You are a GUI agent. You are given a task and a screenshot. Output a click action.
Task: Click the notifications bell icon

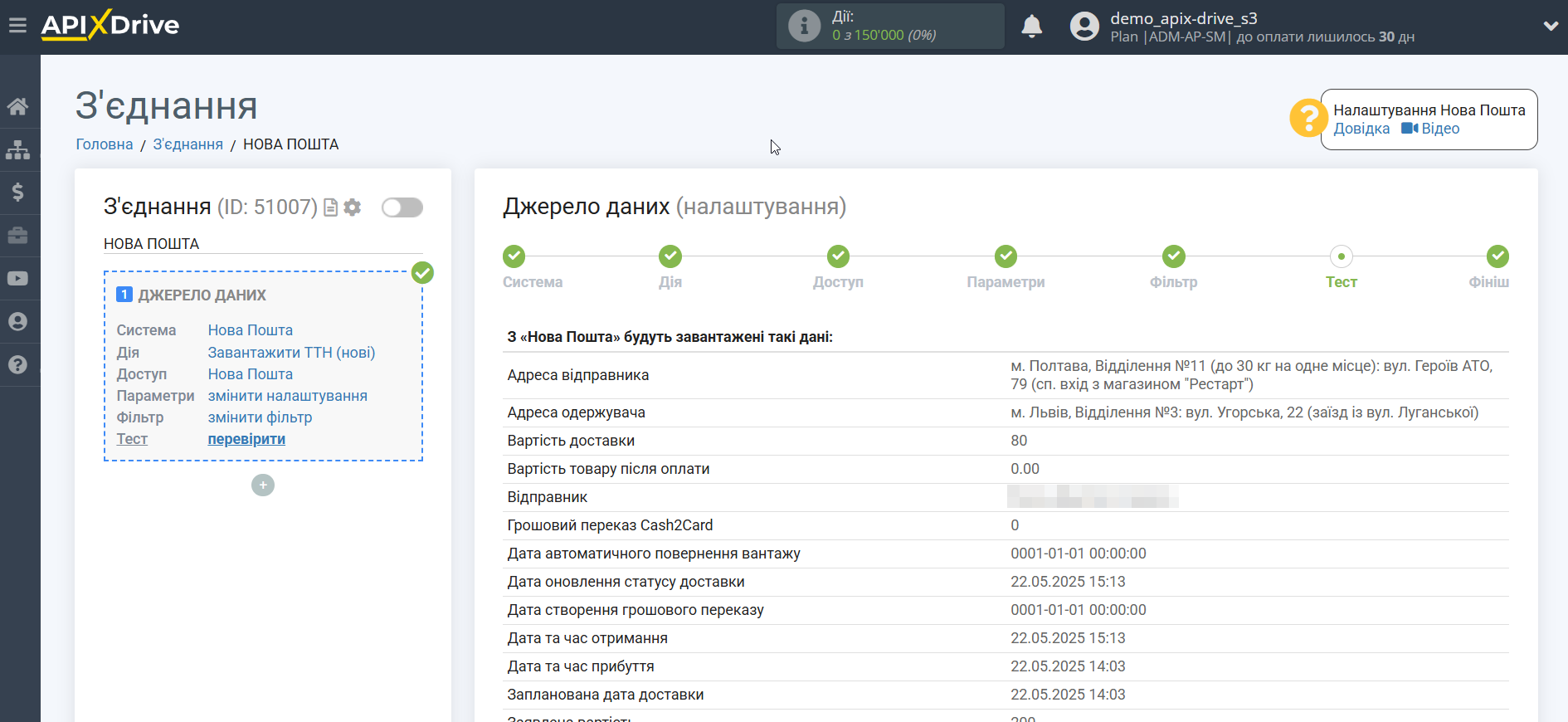point(1031,27)
